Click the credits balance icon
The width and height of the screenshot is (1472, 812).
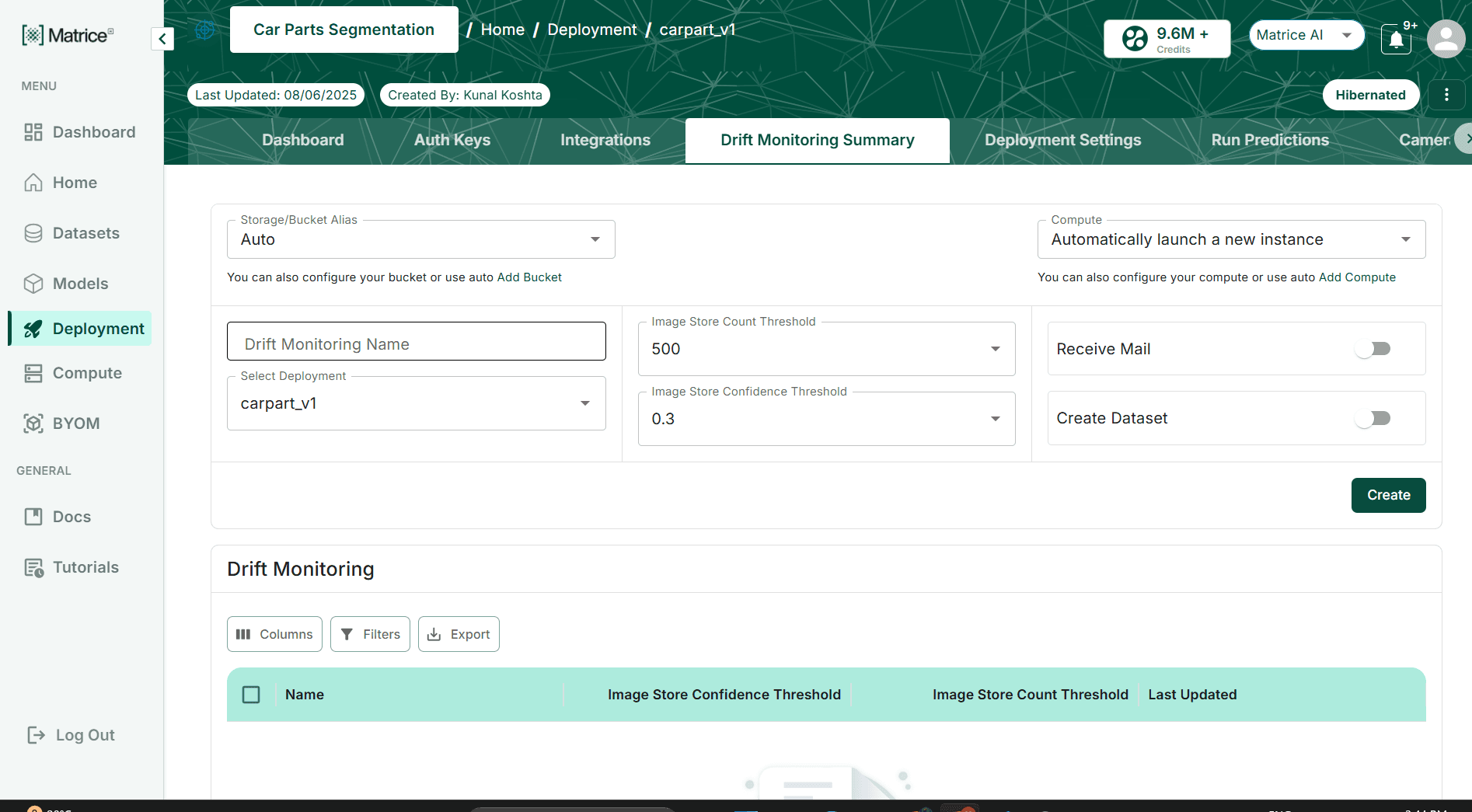pyautogui.click(x=1135, y=38)
